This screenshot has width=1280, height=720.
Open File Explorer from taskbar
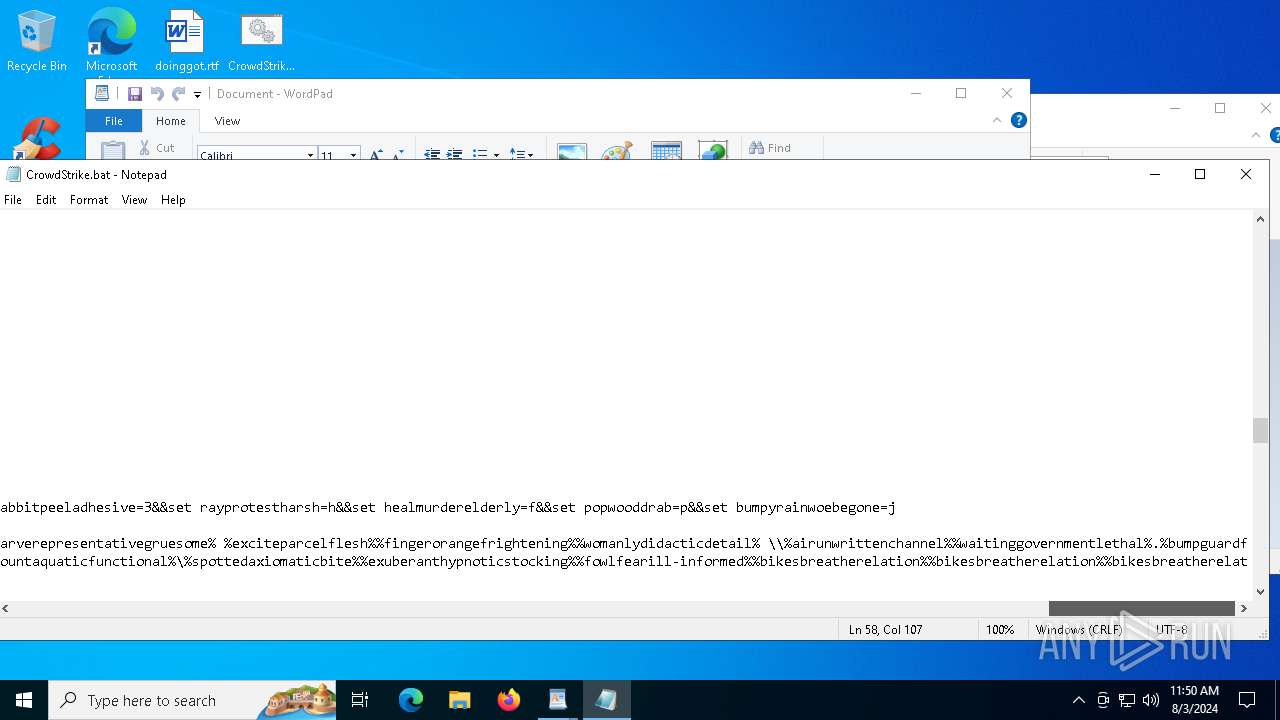[x=459, y=700]
